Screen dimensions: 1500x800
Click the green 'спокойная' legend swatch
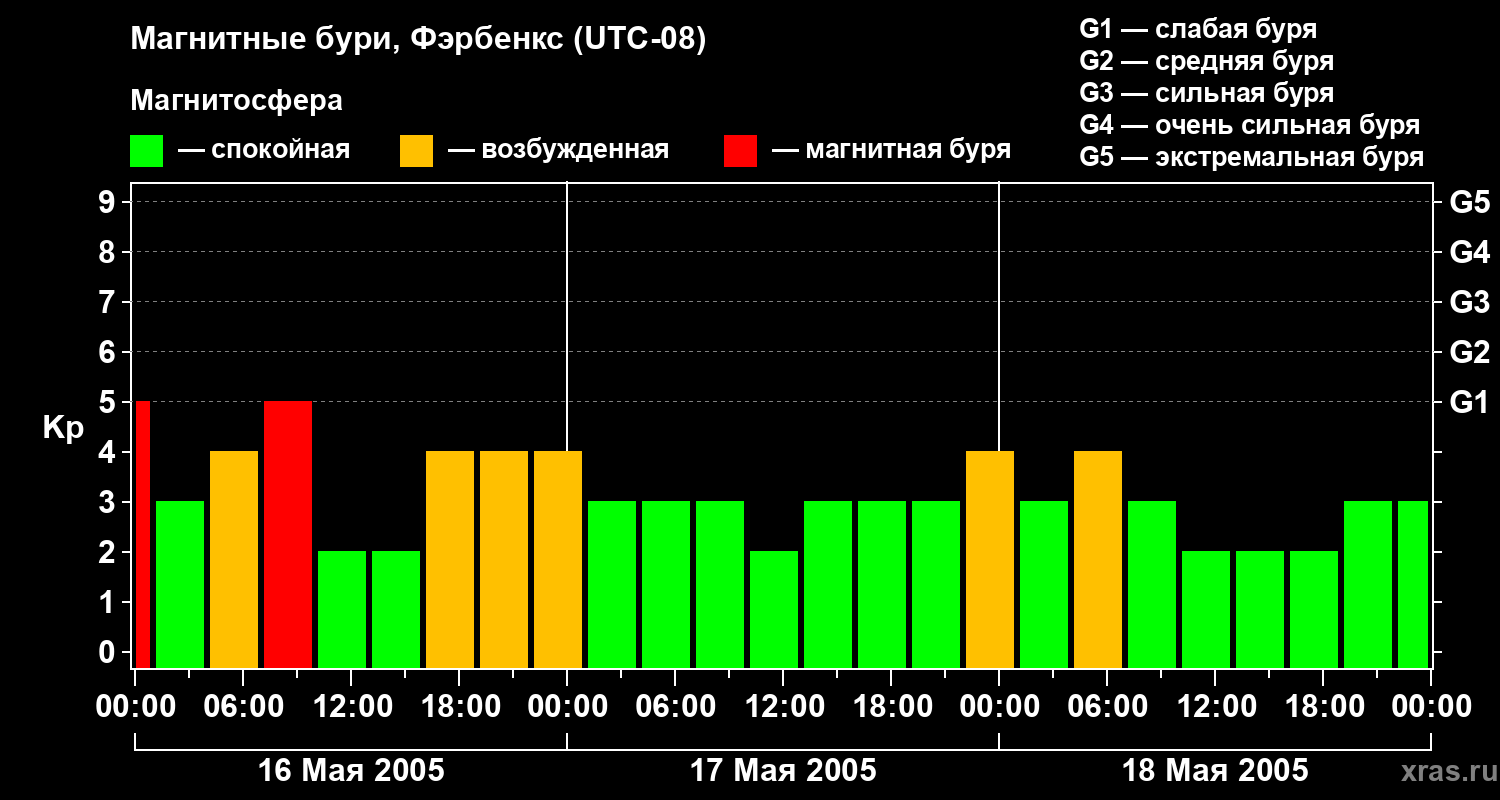(146, 151)
